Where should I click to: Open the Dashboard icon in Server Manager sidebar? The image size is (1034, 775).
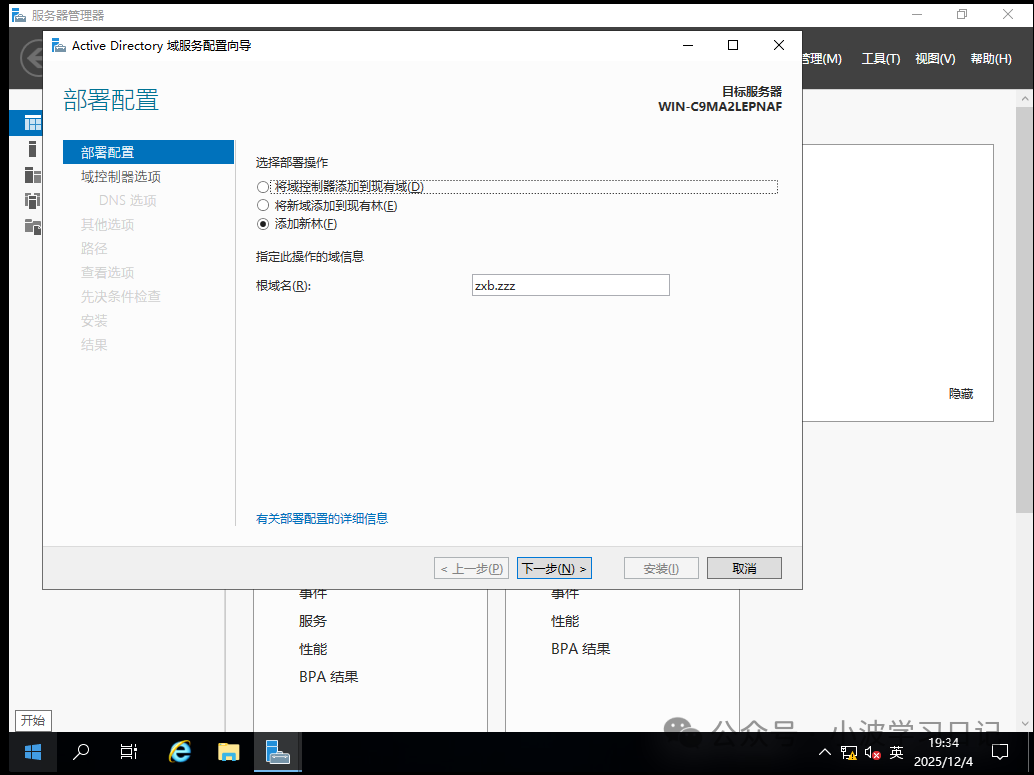pos(27,122)
